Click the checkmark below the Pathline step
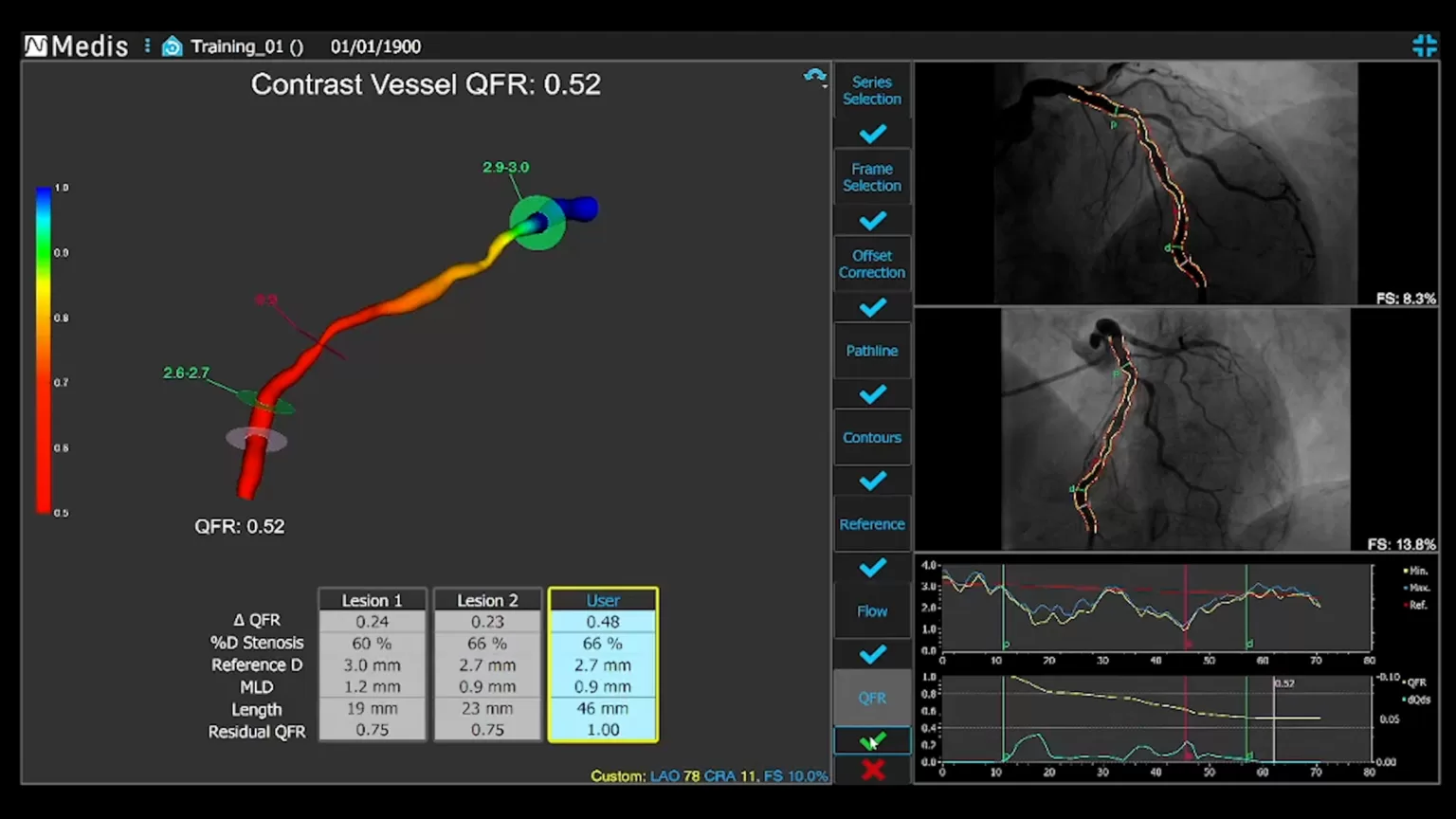Screen dimensions: 1456x819 872,394
